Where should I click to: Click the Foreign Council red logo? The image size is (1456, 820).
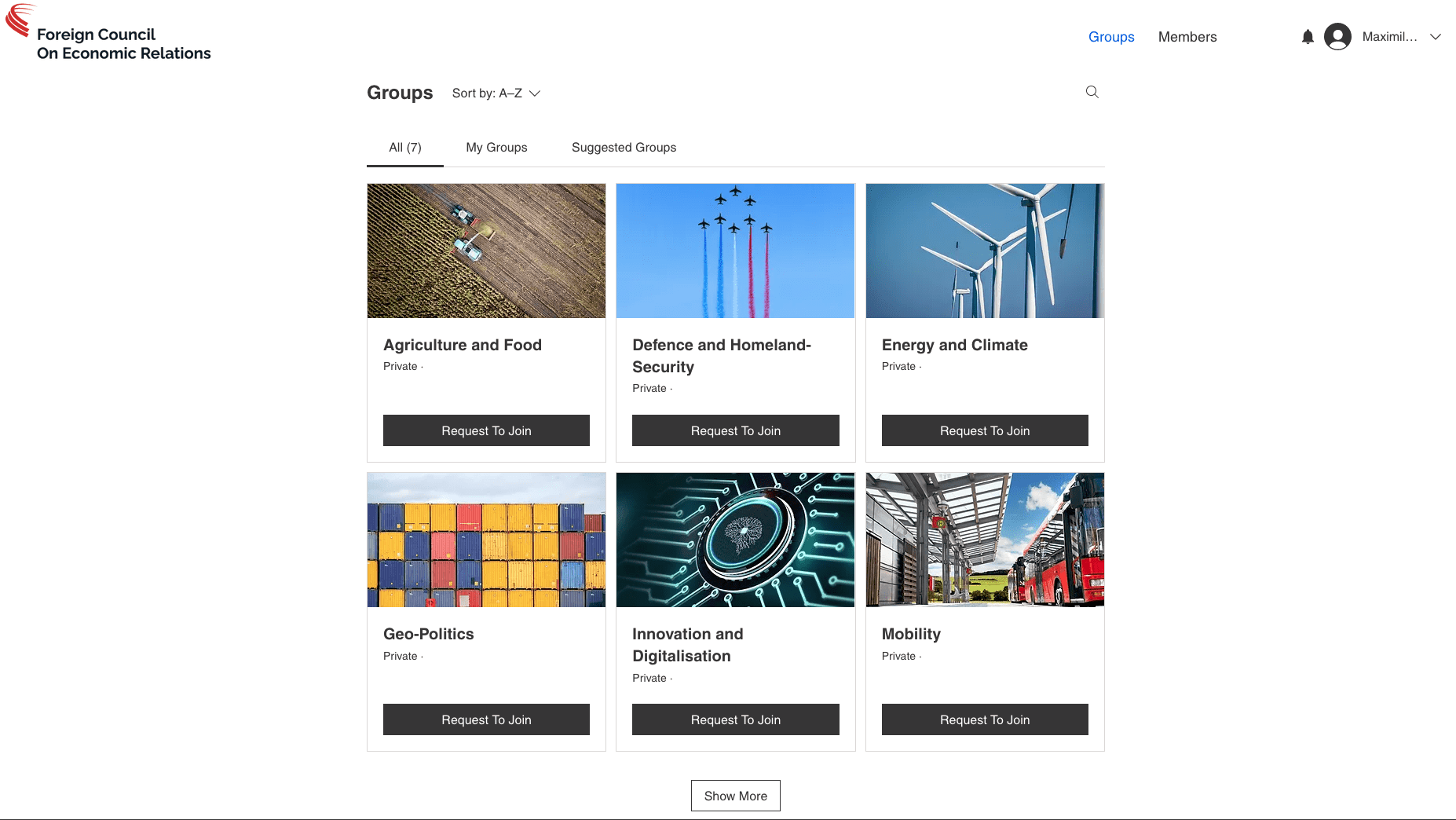(20, 20)
